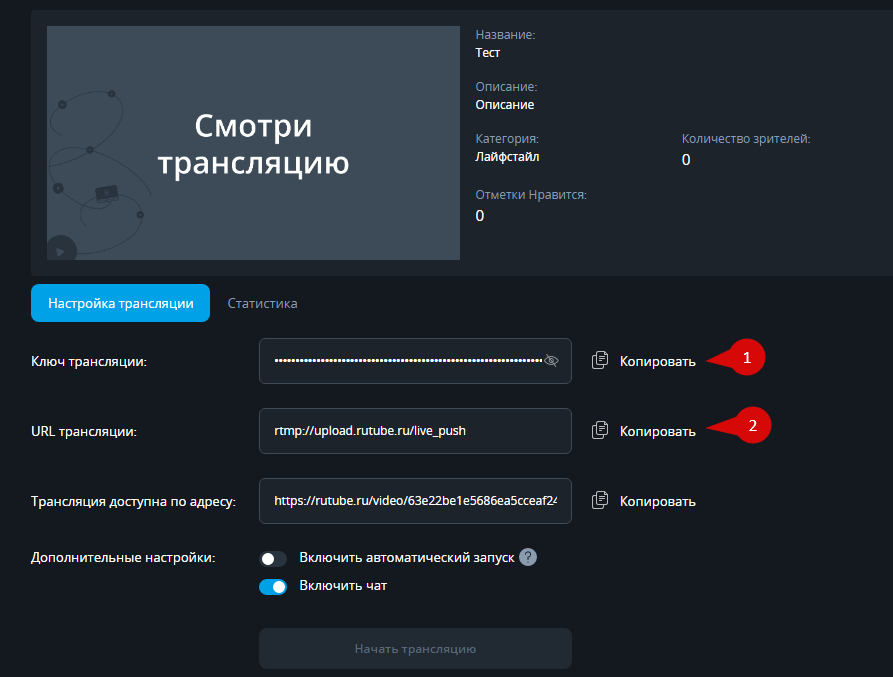
Task: Focus the URL трансляции input field
Action: 414,431
